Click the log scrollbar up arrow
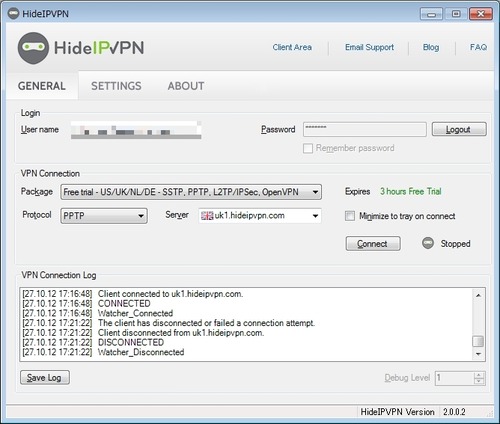This screenshot has width=500, height=424. [x=478, y=295]
